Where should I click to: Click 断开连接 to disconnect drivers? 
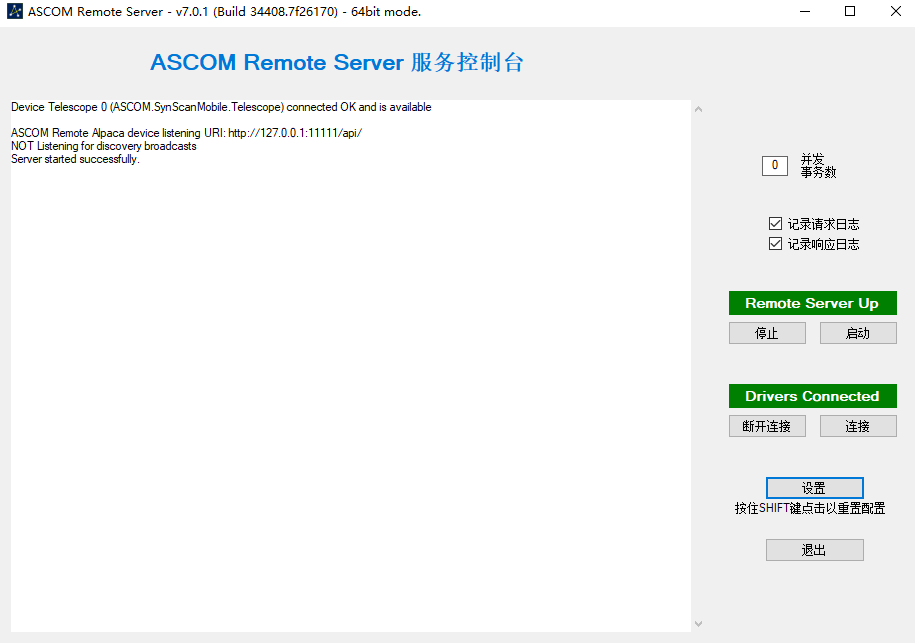click(x=767, y=426)
